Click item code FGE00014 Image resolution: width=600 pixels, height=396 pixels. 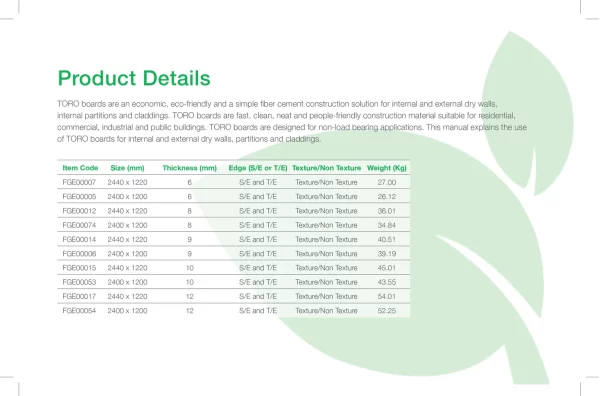click(x=79, y=239)
